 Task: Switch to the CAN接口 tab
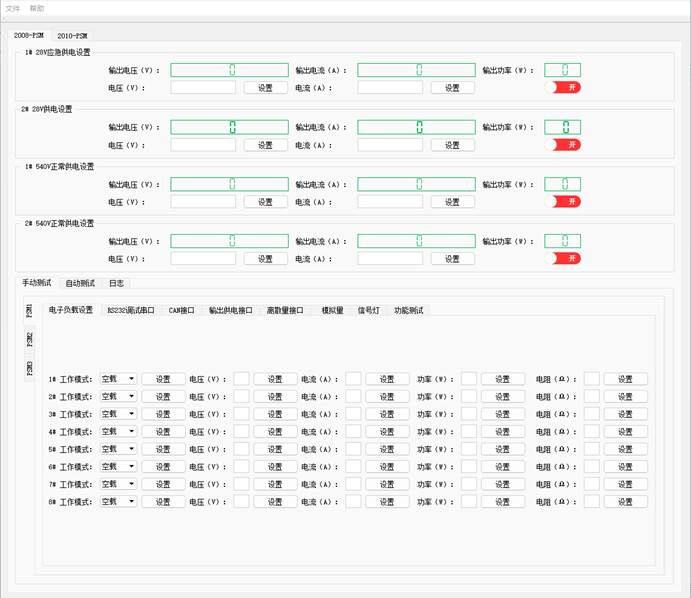[182, 310]
